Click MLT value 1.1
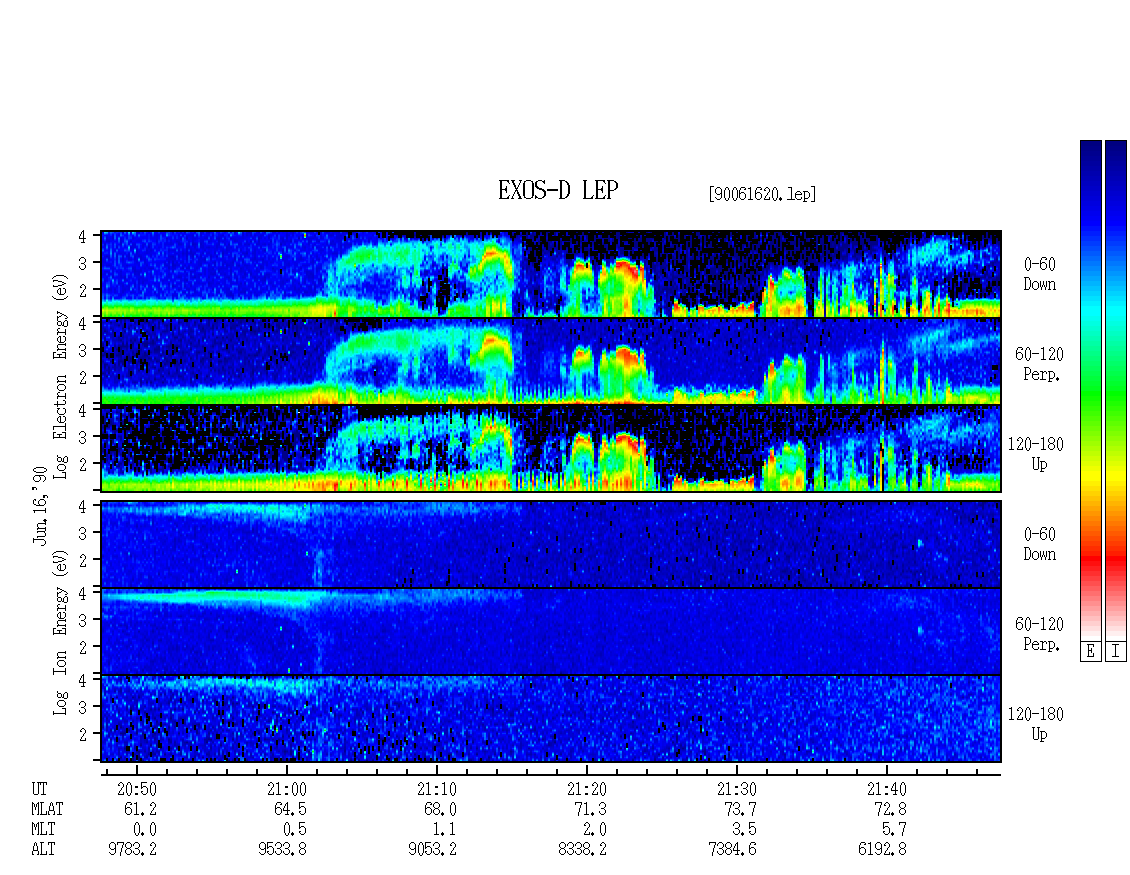This screenshot has width=1130, height=875. point(444,830)
